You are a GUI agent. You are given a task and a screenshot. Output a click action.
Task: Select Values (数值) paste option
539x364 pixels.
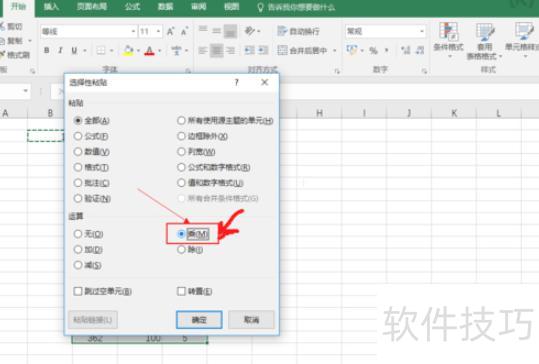coord(78,152)
